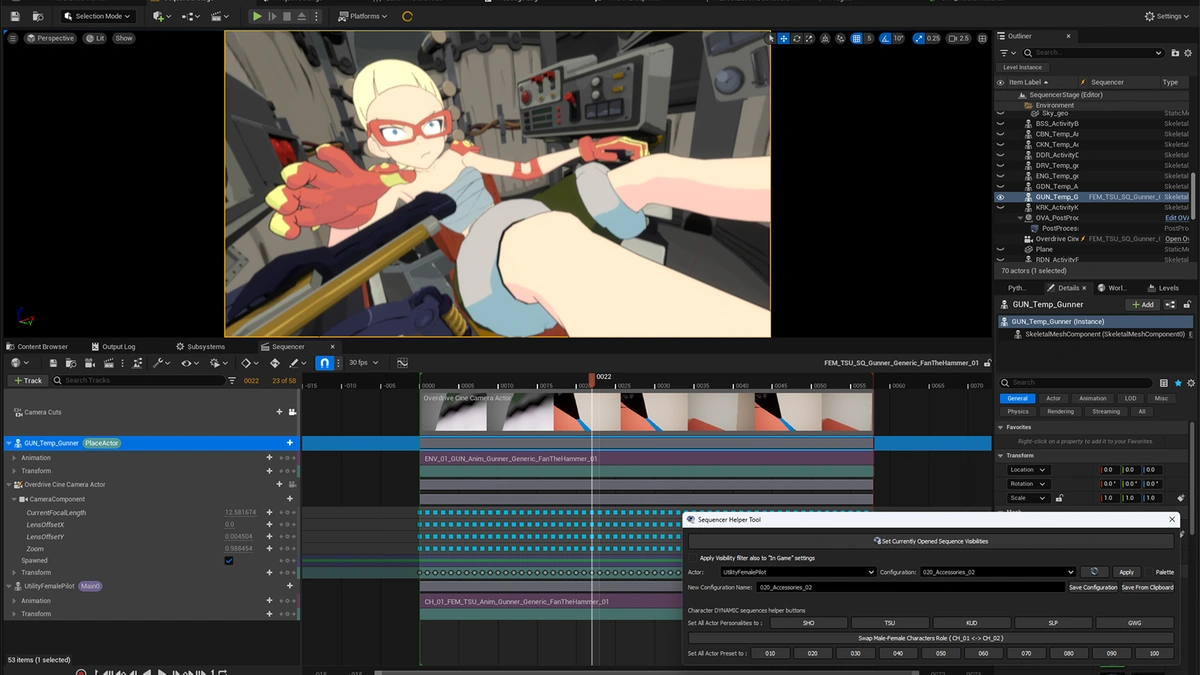The width and height of the screenshot is (1200, 675).
Task: Click the Save icon in main toolbar
Action: coord(15,16)
